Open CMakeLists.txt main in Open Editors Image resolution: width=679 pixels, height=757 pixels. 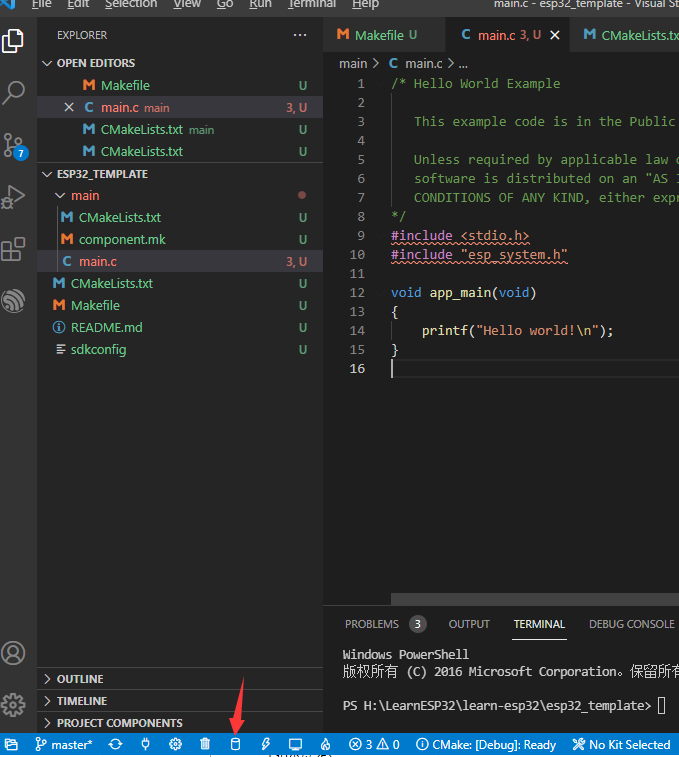[x=180, y=129]
